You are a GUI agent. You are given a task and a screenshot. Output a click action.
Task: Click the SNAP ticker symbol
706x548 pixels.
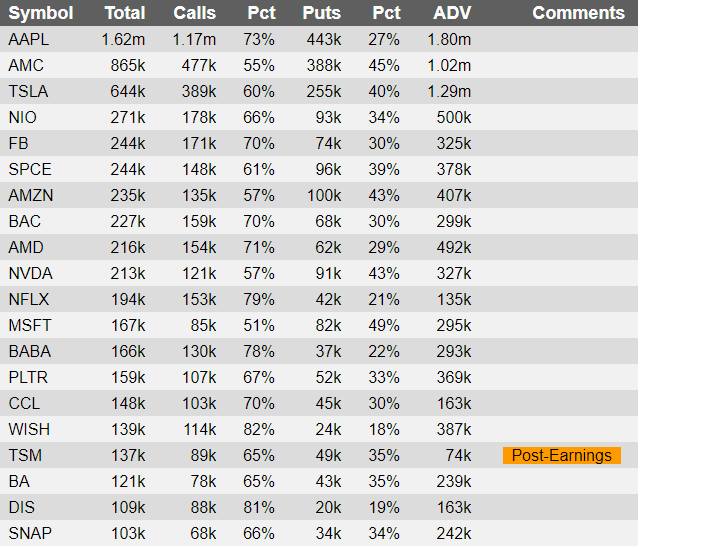(x=30, y=534)
